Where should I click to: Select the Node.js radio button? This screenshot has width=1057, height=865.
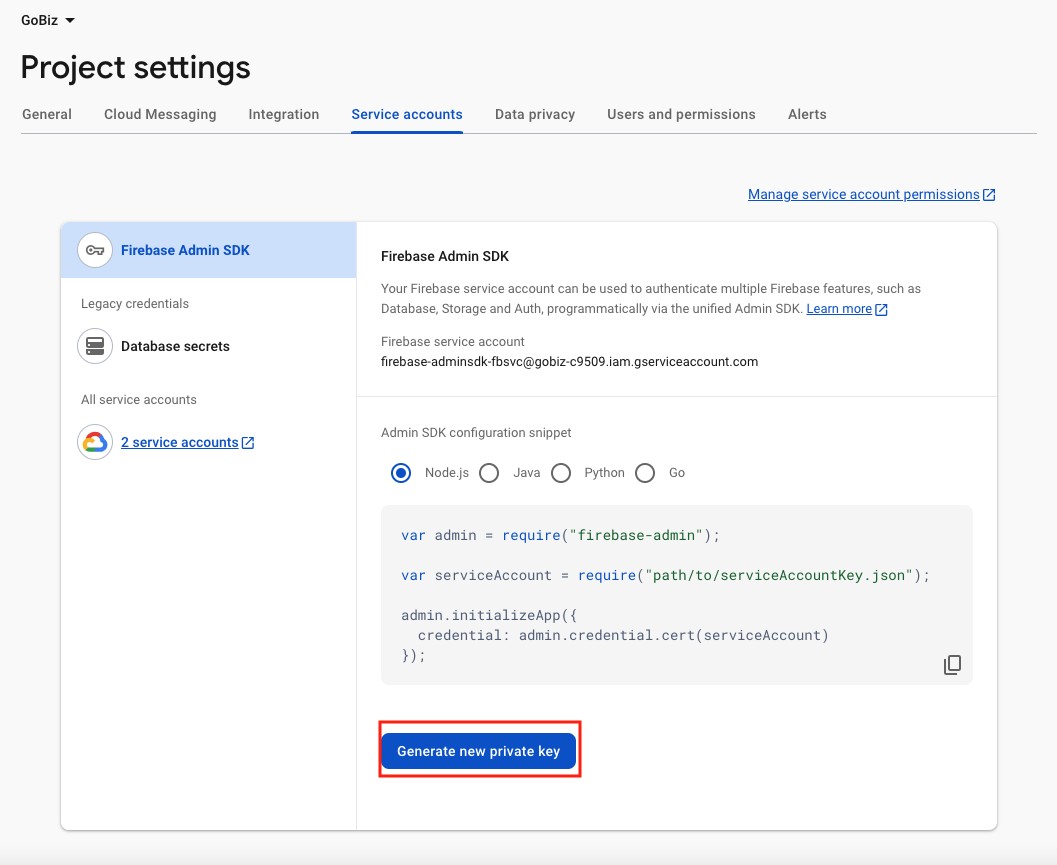click(x=401, y=473)
